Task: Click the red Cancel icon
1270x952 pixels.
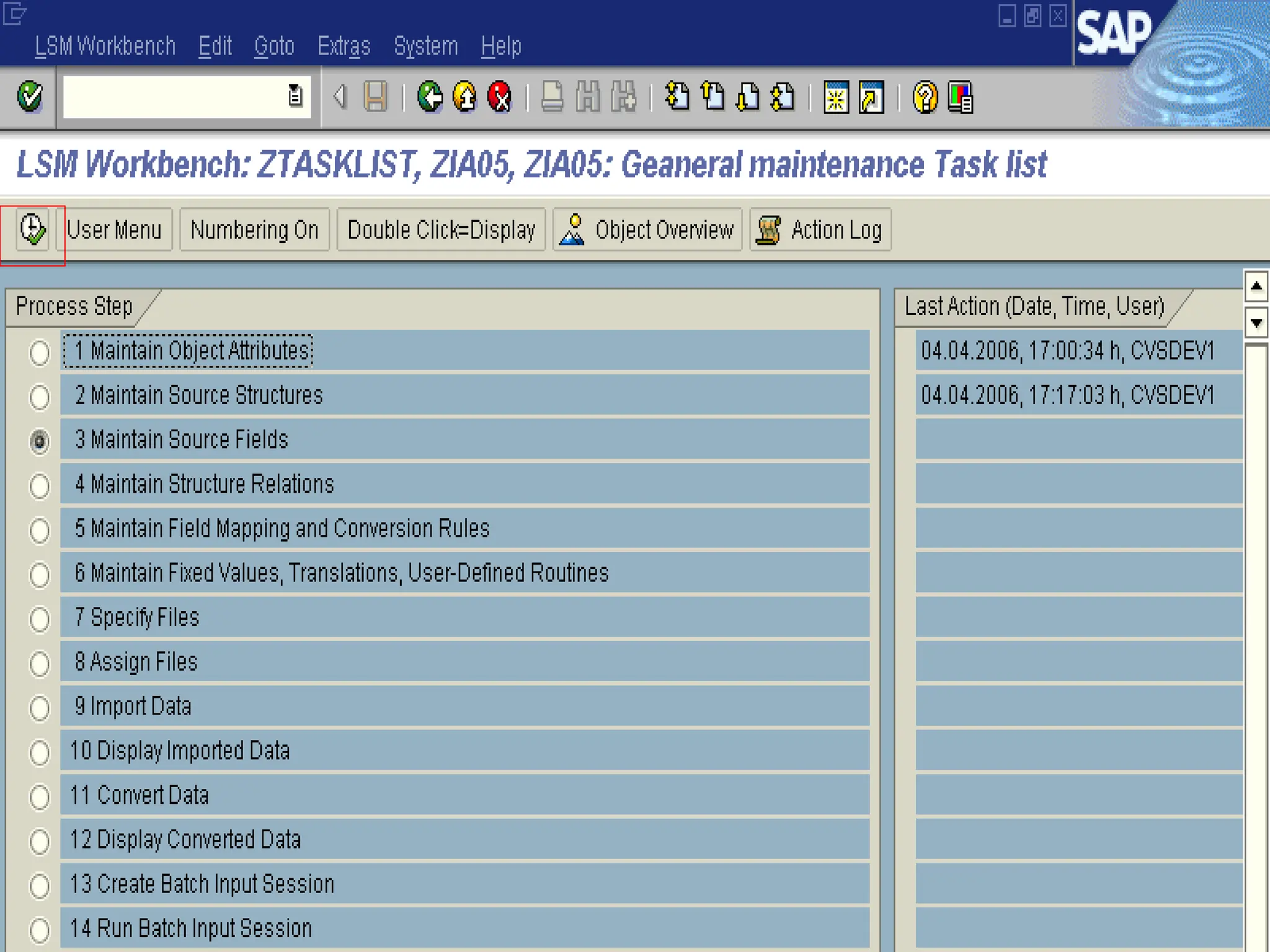Action: (x=500, y=97)
